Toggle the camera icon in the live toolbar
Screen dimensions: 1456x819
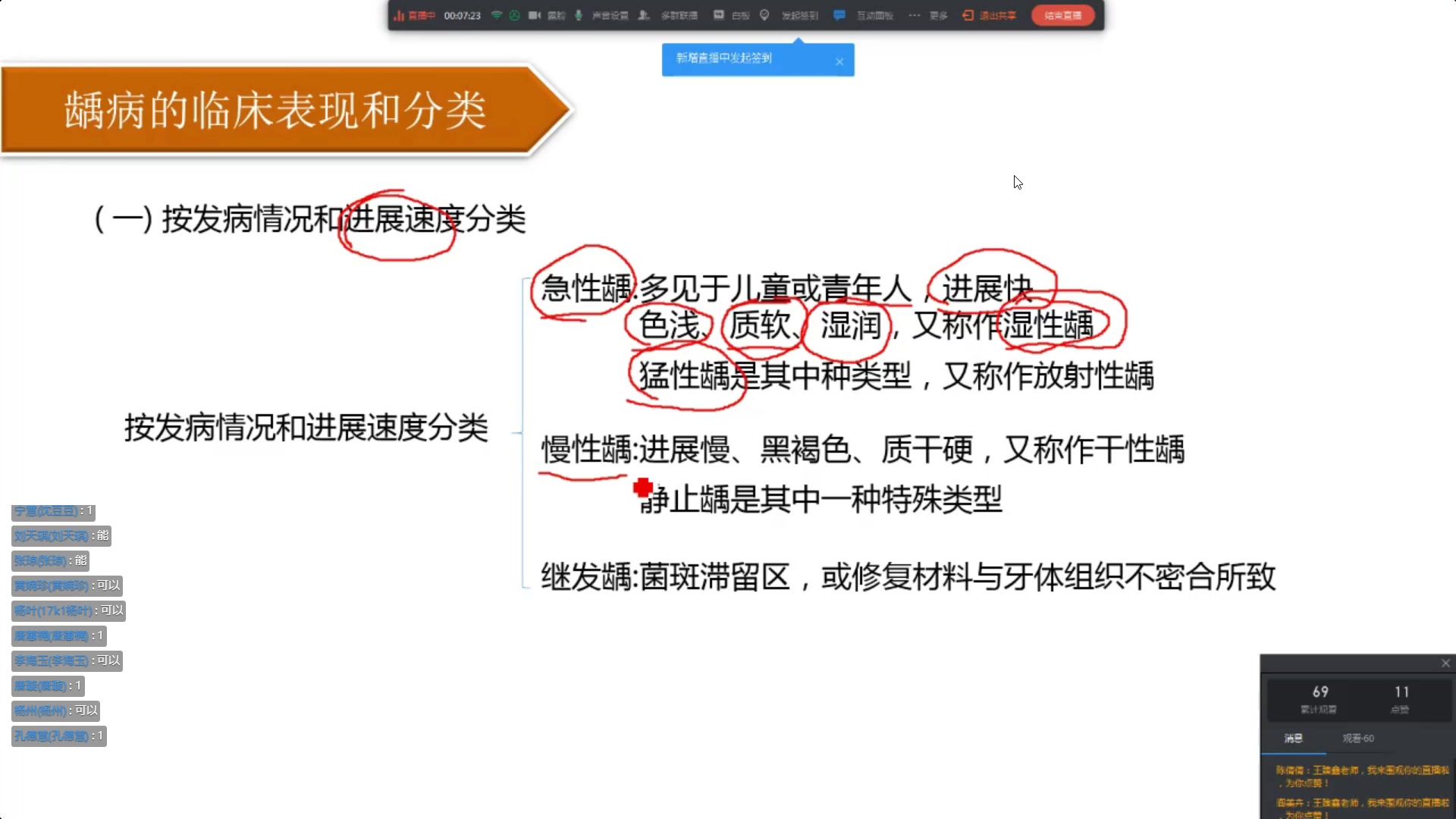[534, 15]
